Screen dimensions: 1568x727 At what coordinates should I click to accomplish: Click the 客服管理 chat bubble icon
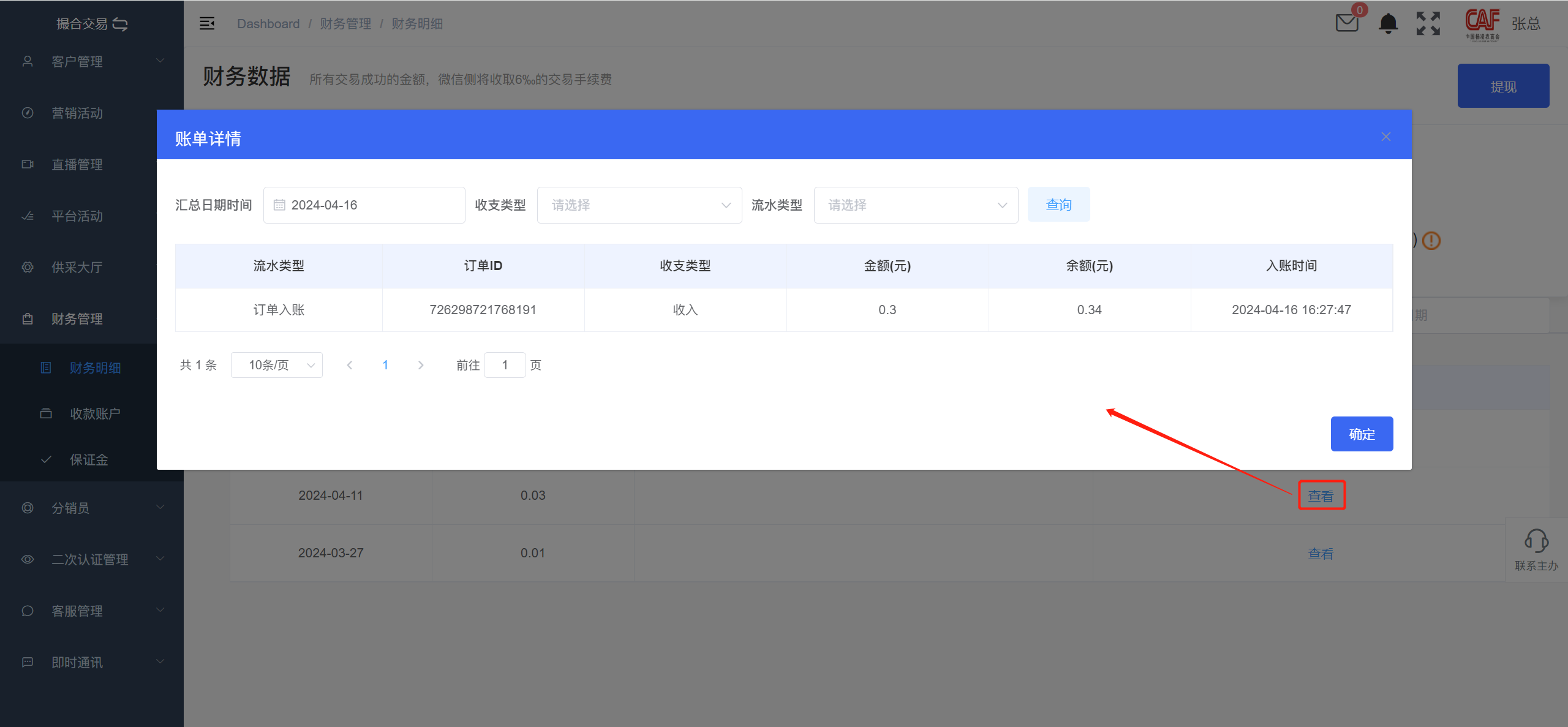pyautogui.click(x=28, y=611)
